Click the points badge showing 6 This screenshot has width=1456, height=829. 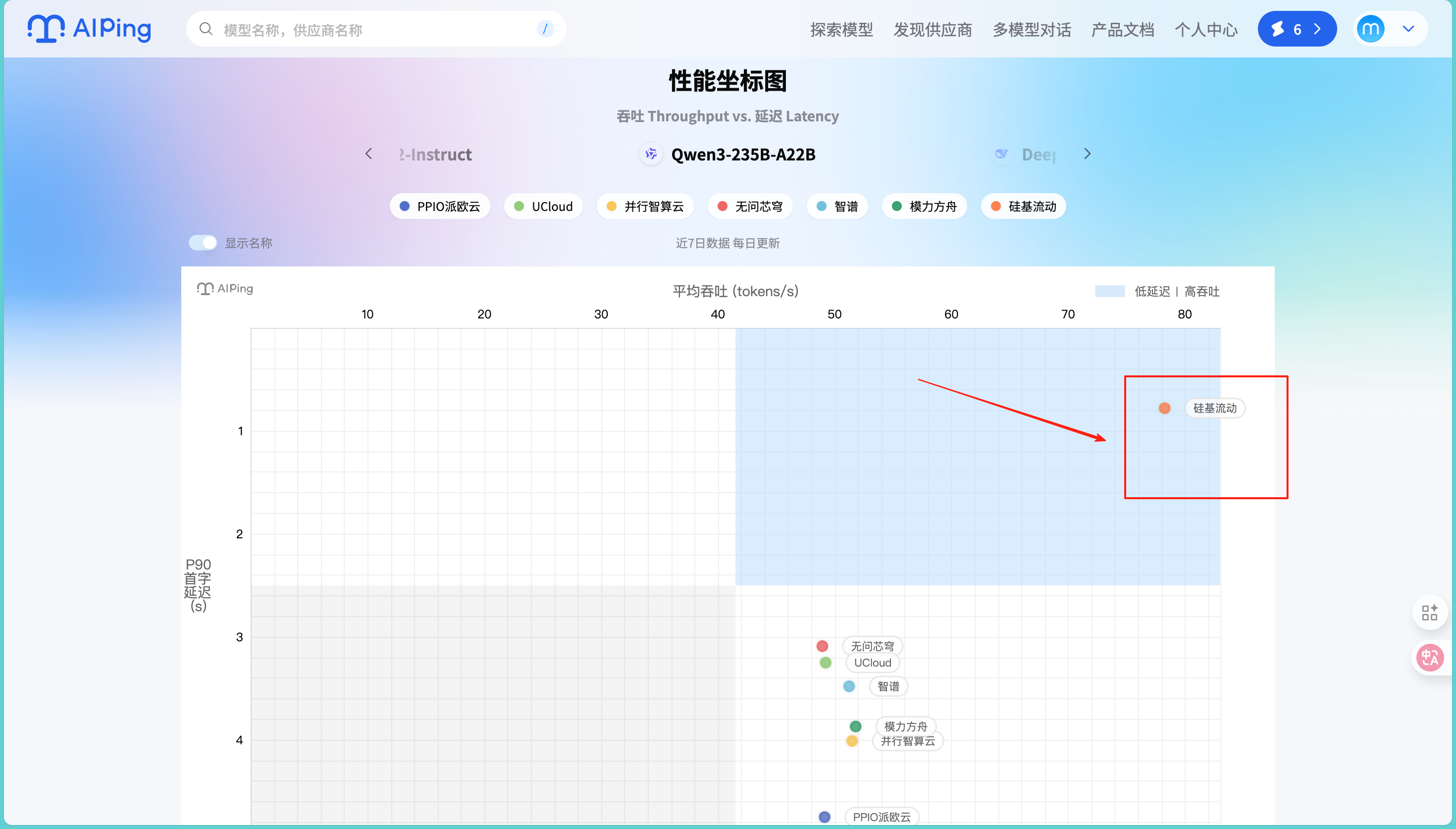coord(1296,29)
